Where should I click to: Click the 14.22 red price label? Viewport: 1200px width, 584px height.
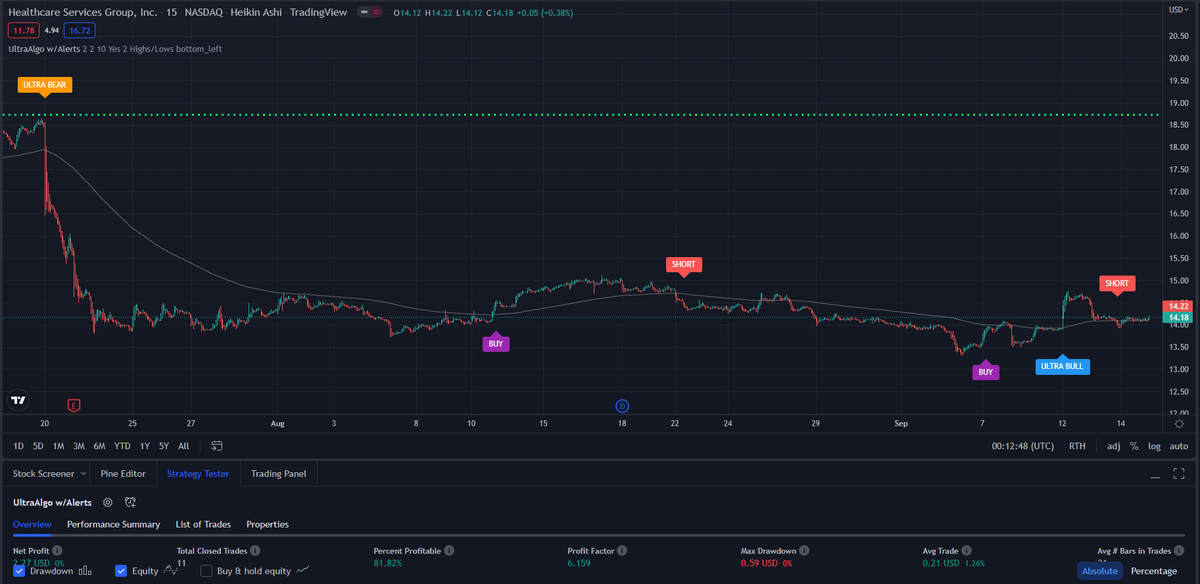[x=1178, y=306]
